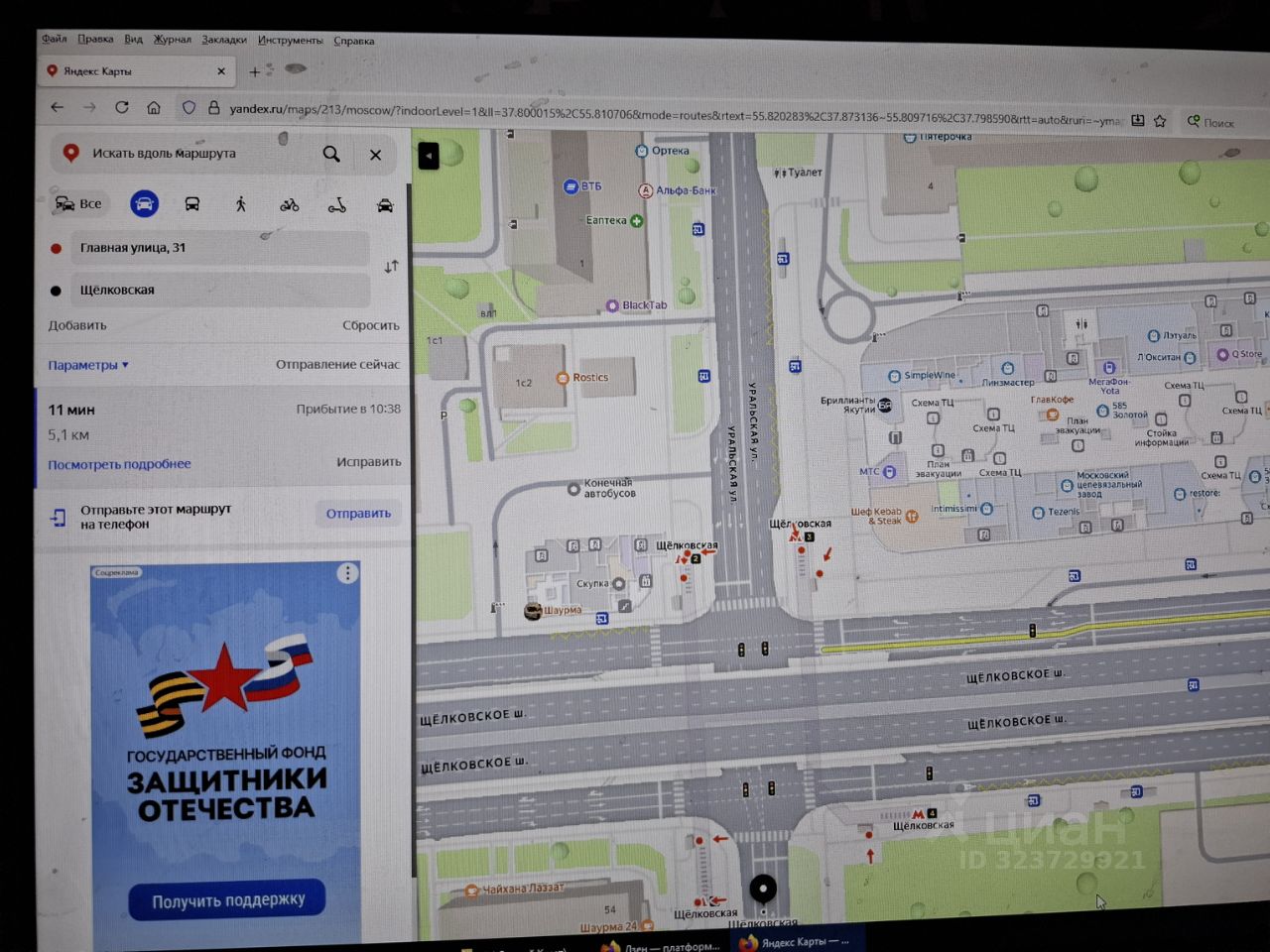Select bicycle route mode
Image resolution: width=1270 pixels, height=952 pixels.
pos(289,205)
